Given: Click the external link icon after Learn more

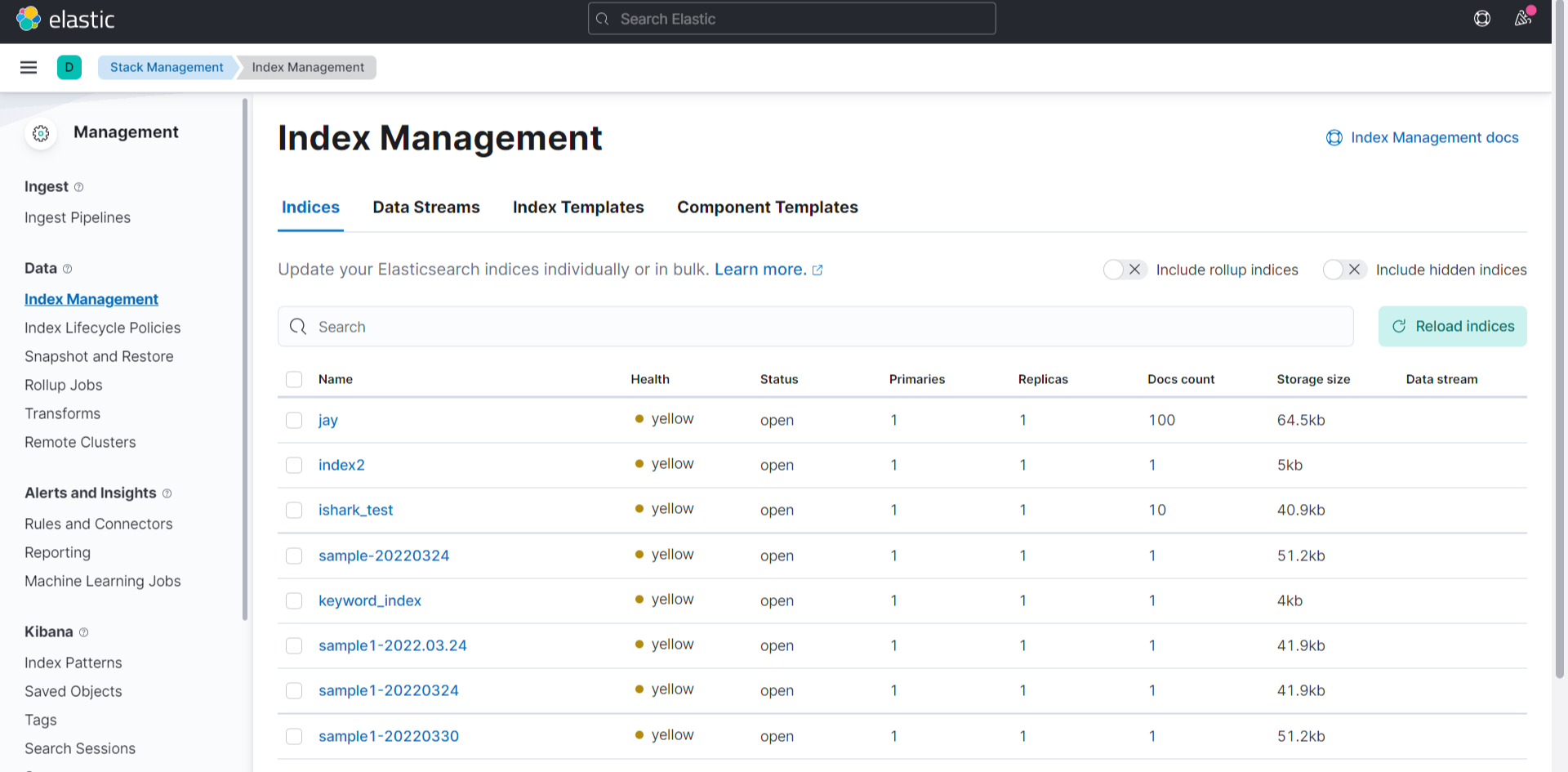Looking at the screenshot, I should tap(817, 270).
